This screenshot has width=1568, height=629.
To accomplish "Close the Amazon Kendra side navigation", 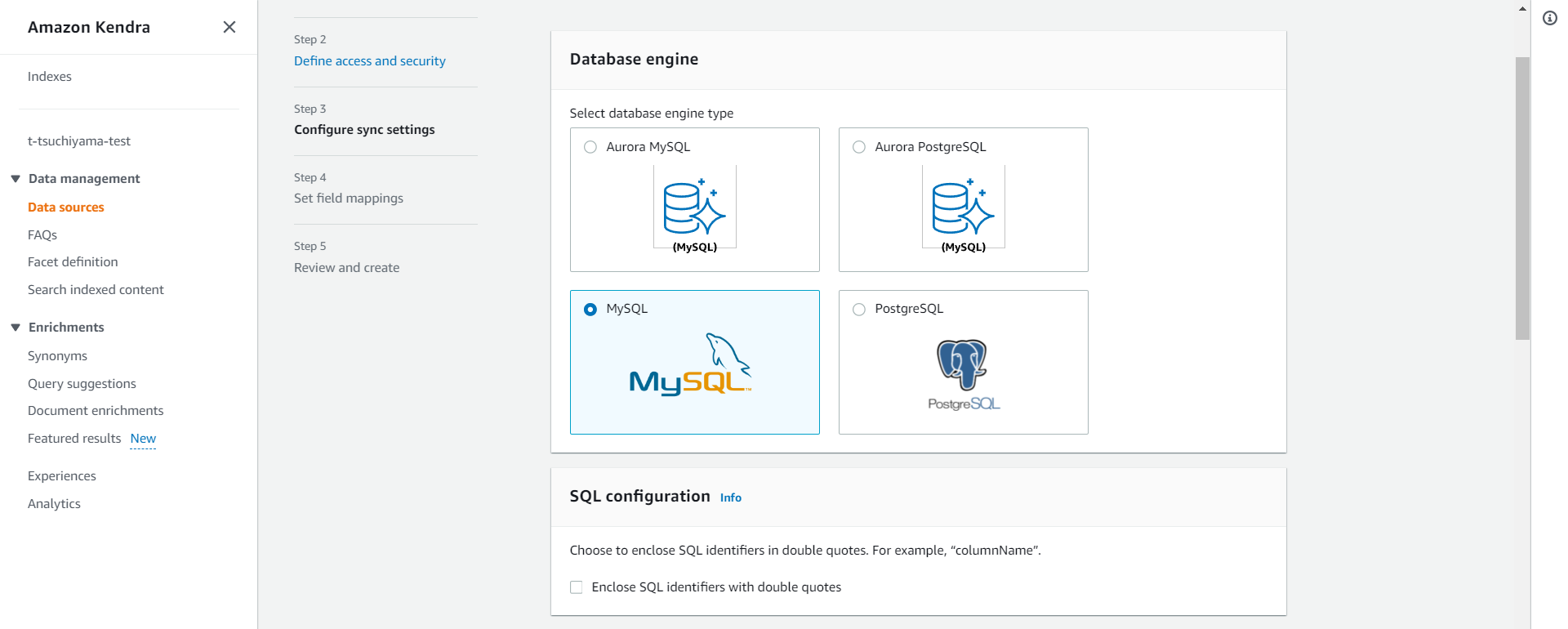I will point(229,27).
